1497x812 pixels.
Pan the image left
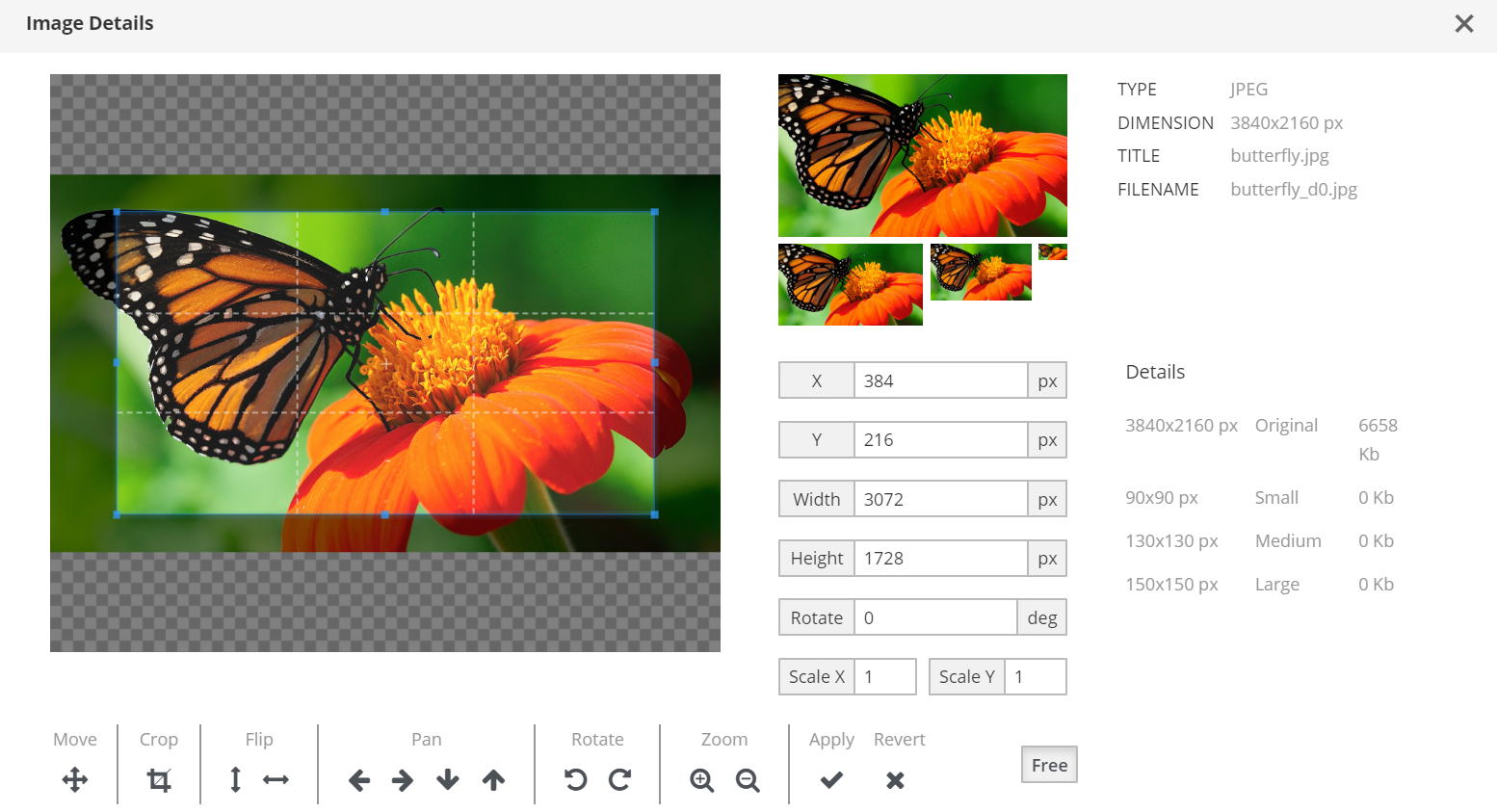tap(359, 780)
